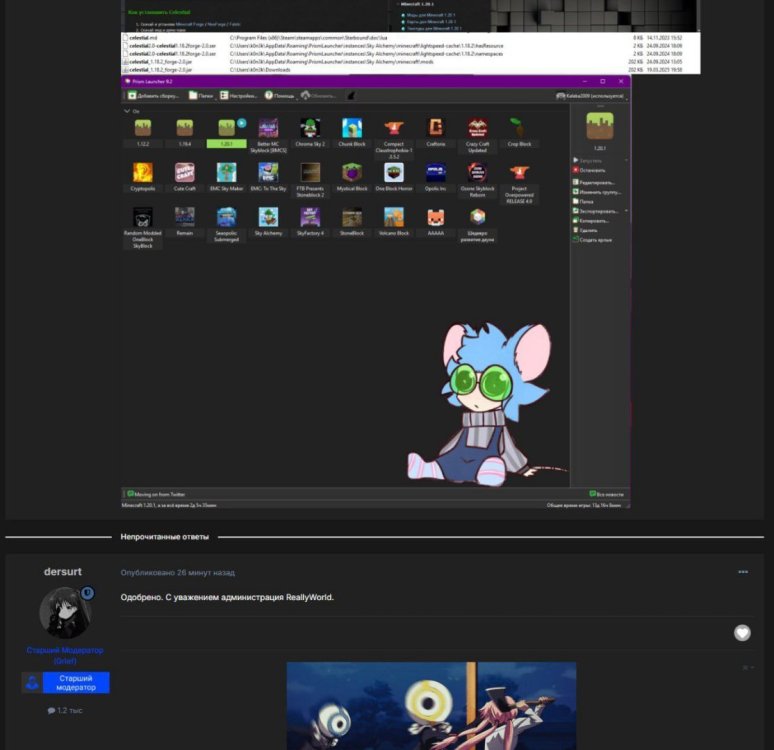774x750 pixels.
Task: Click Копировать in the side panel
Action: pyautogui.click(x=590, y=221)
